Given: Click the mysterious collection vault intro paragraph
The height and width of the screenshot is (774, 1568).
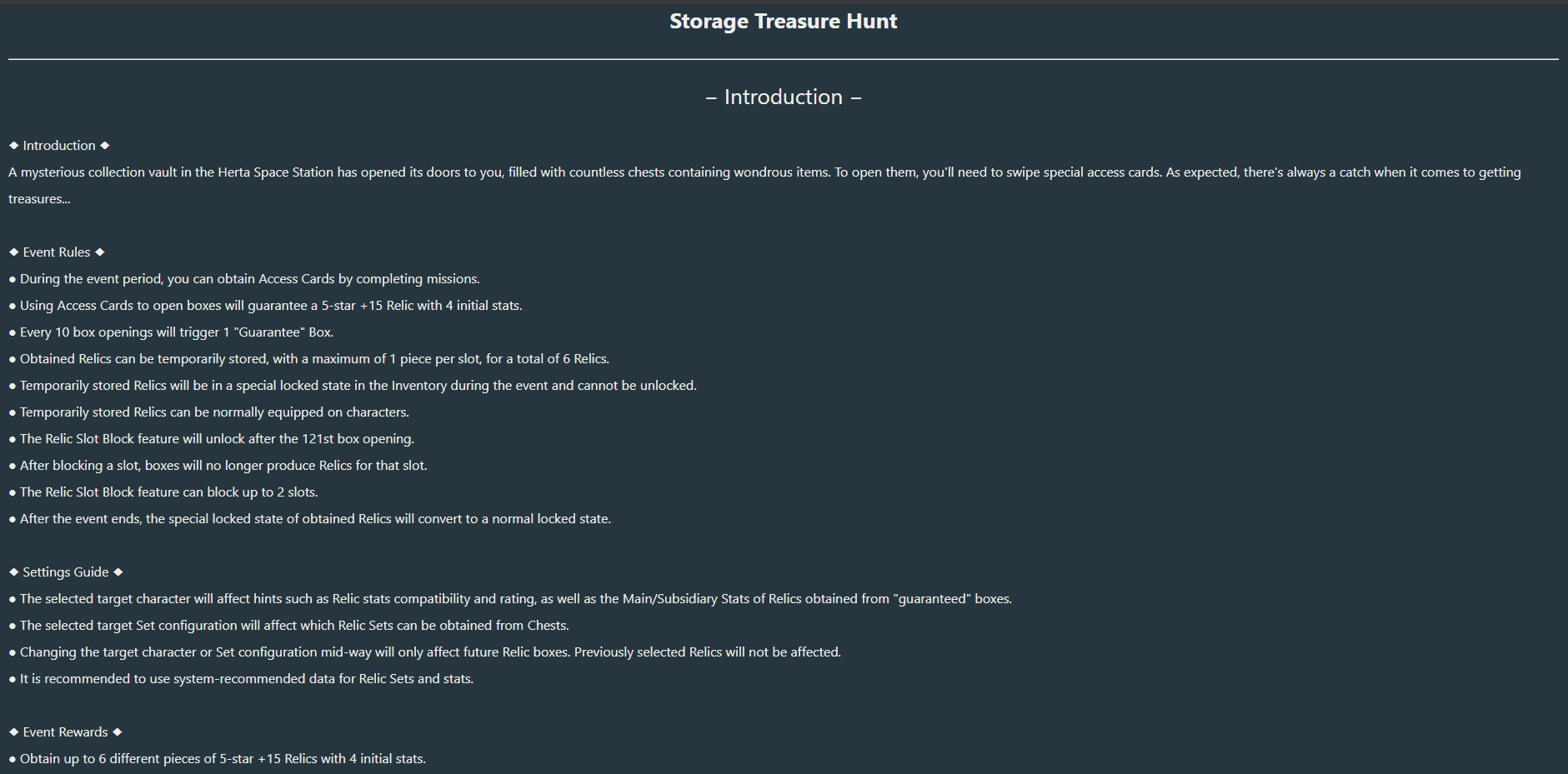Looking at the screenshot, I should (764, 172).
